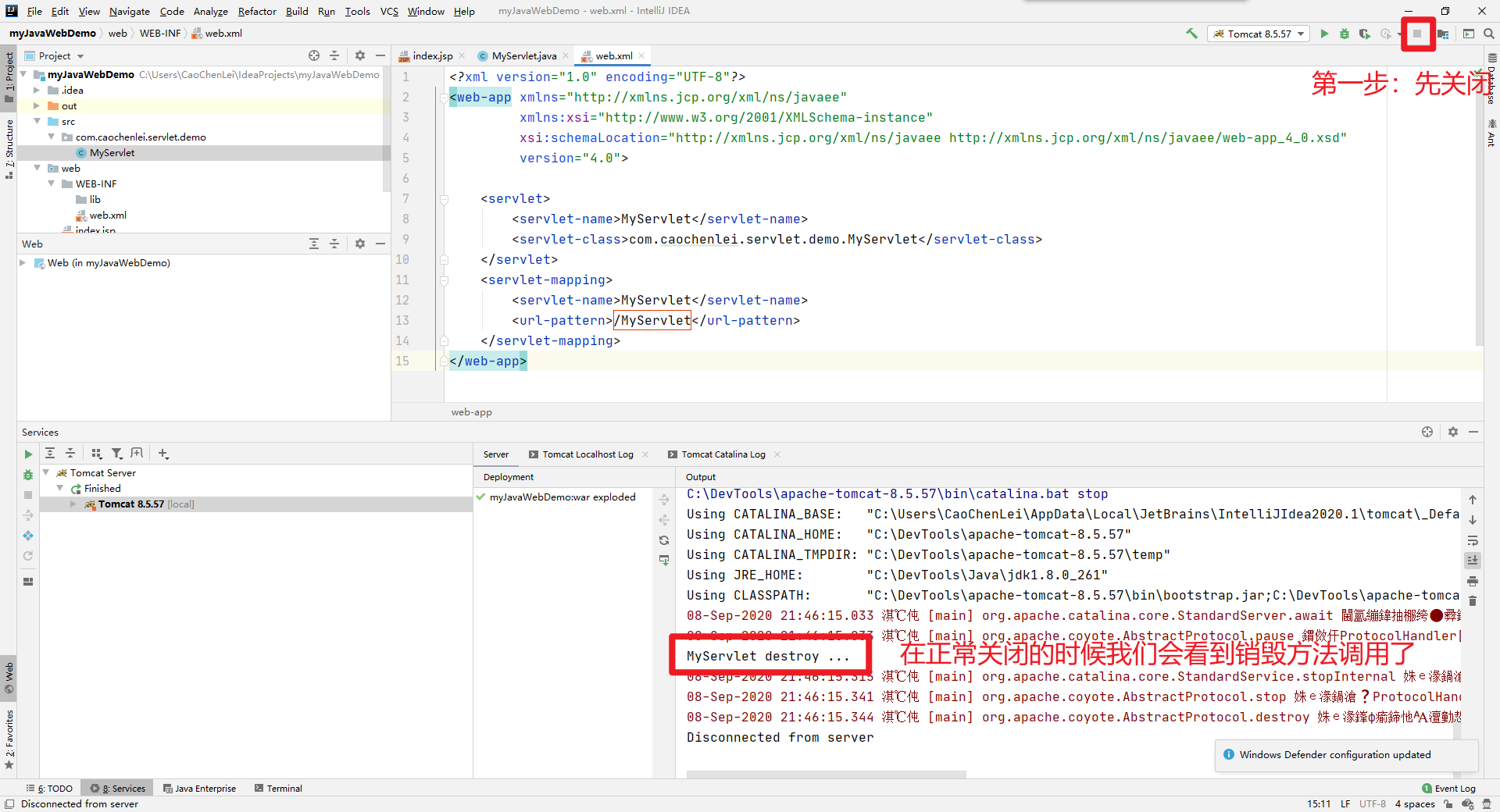Open the Event Log button
Viewport: 1500px width, 812px height.
pyautogui.click(x=1449, y=789)
